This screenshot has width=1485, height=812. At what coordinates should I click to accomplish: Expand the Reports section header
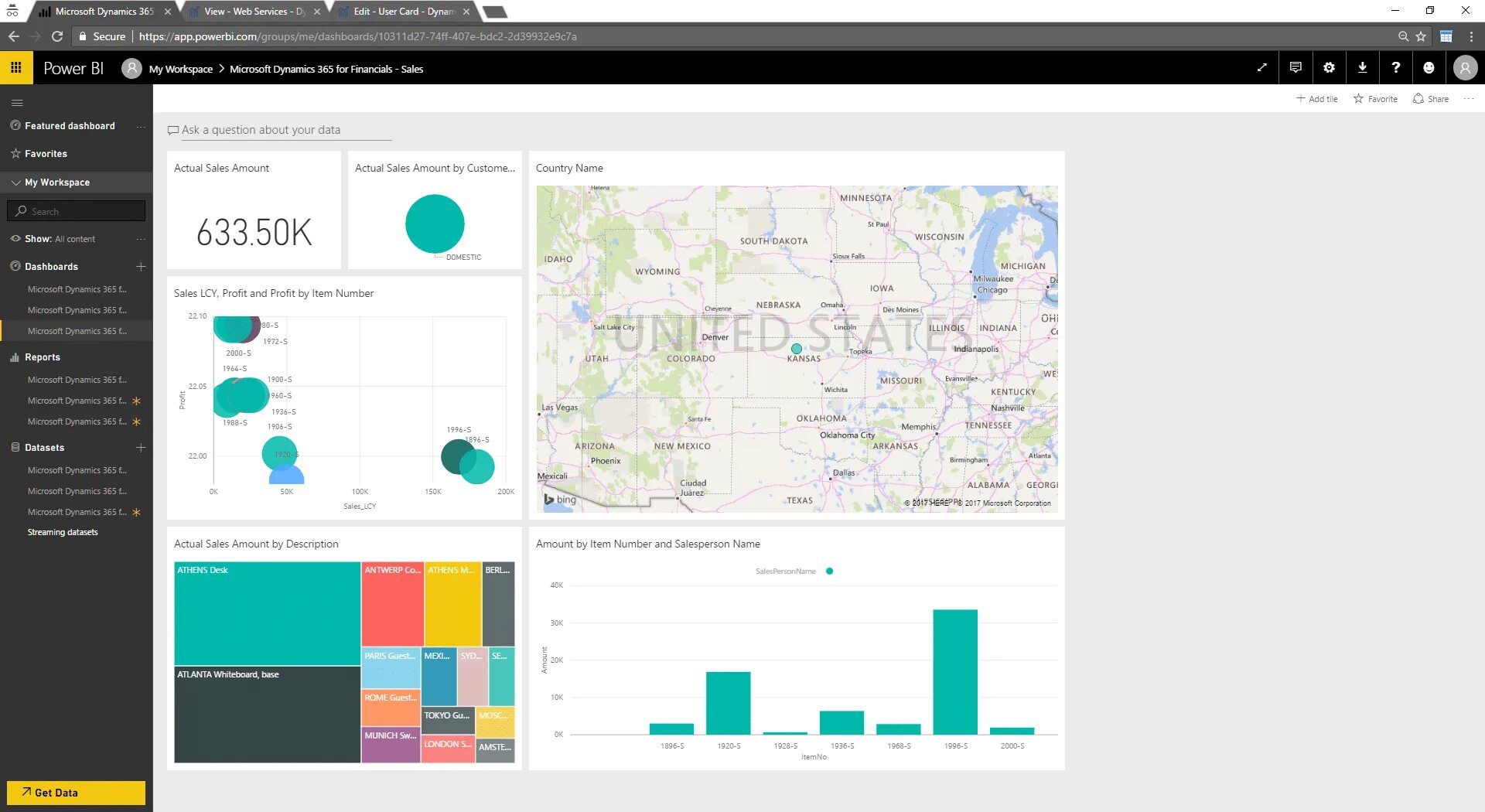click(42, 357)
